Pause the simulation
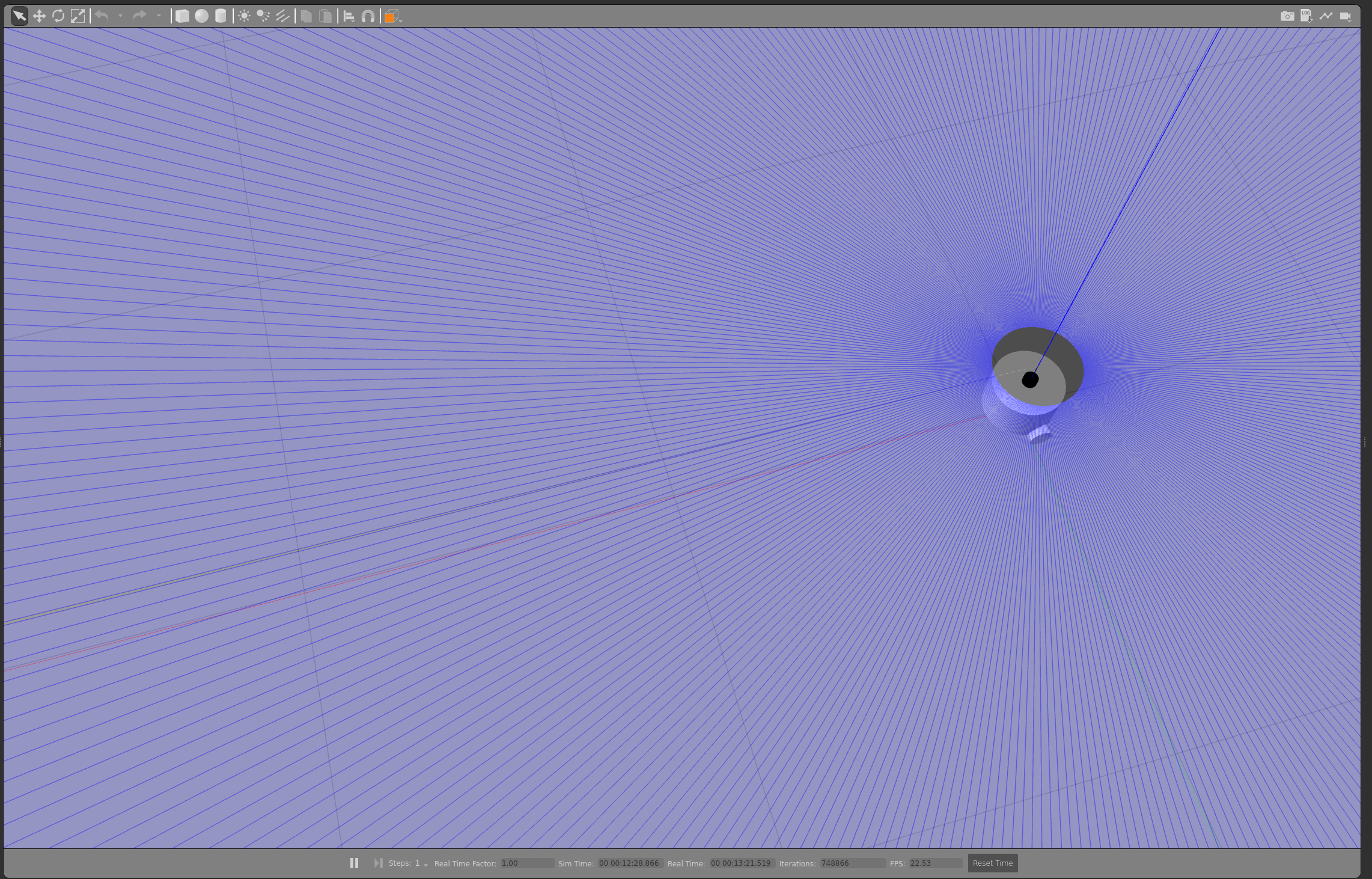This screenshot has width=1372, height=879. click(354, 863)
